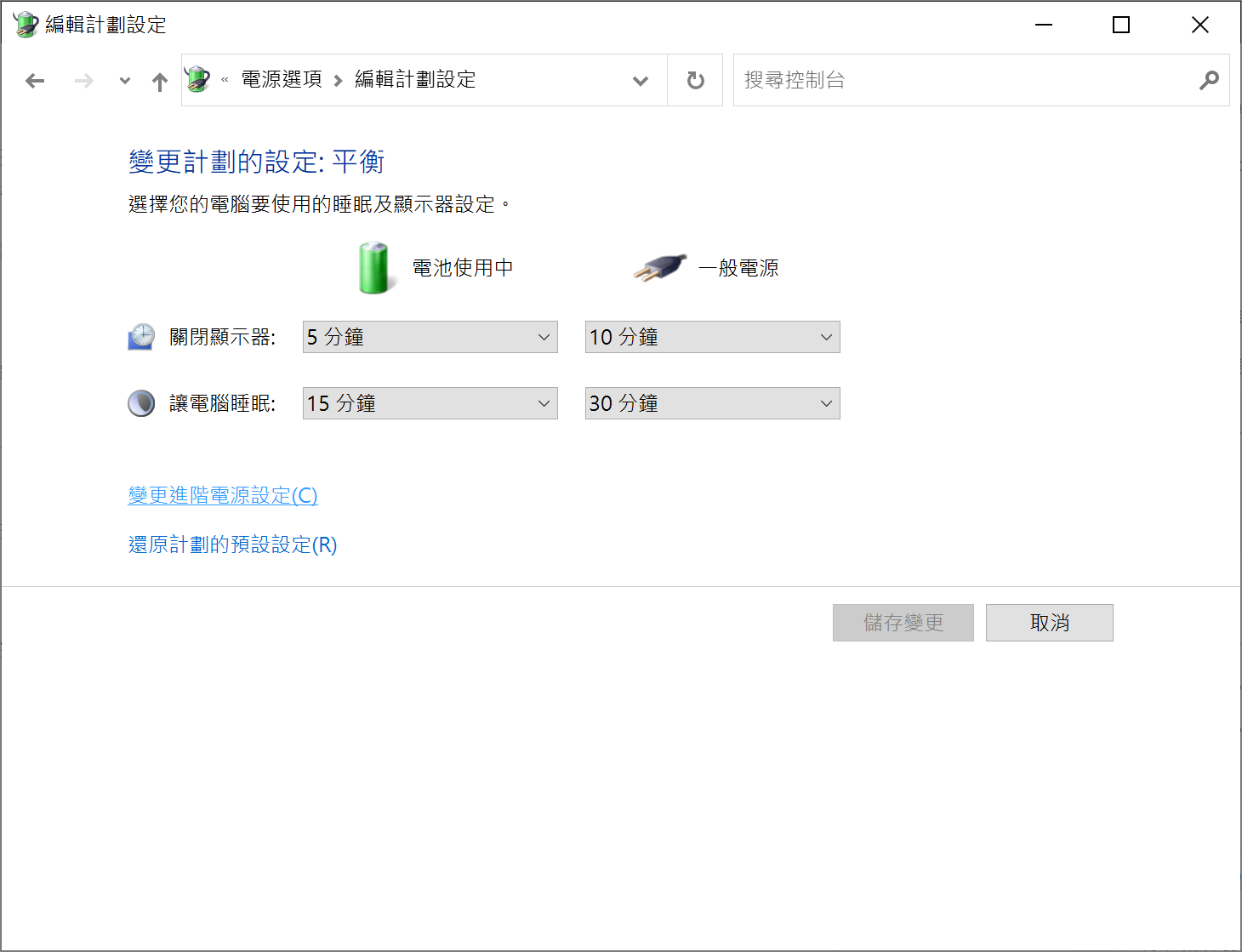Click 還原計劃的預設設定(R) link
Viewport: 1242px width, 952px height.
(232, 544)
